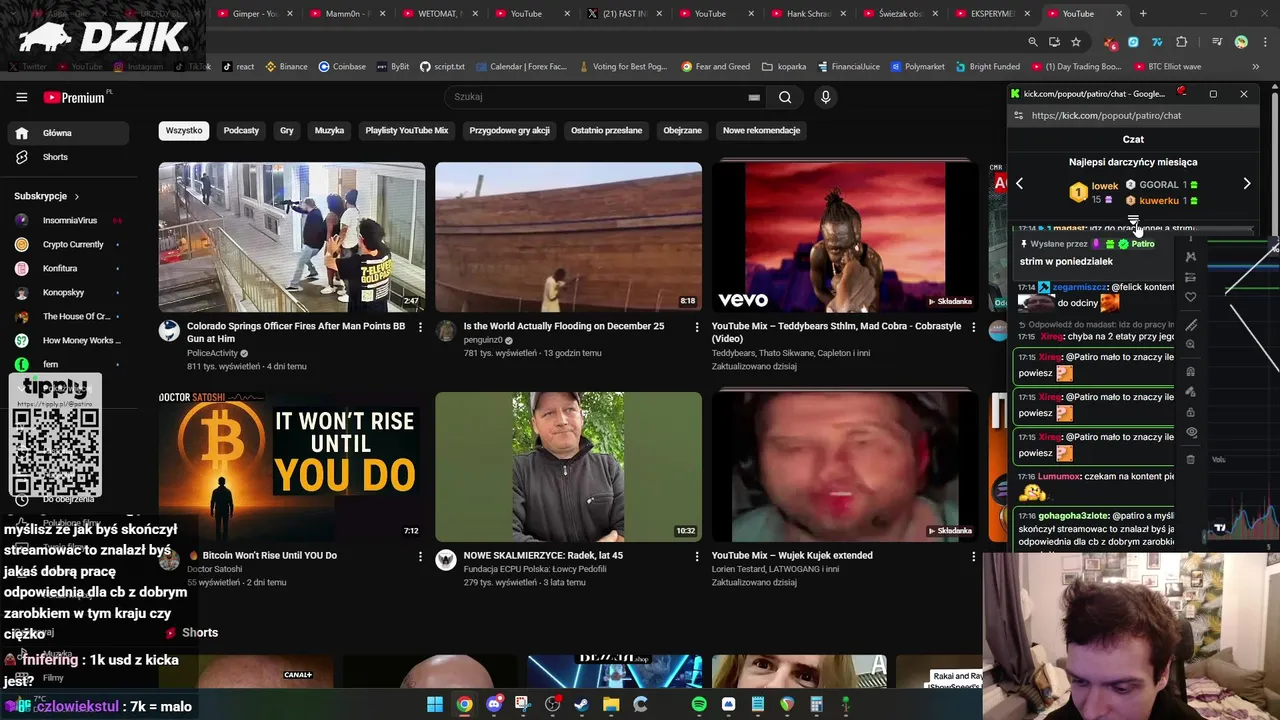The image size is (1280, 720).
Task: Click Kick popout address bar URL
Action: coord(1106,115)
